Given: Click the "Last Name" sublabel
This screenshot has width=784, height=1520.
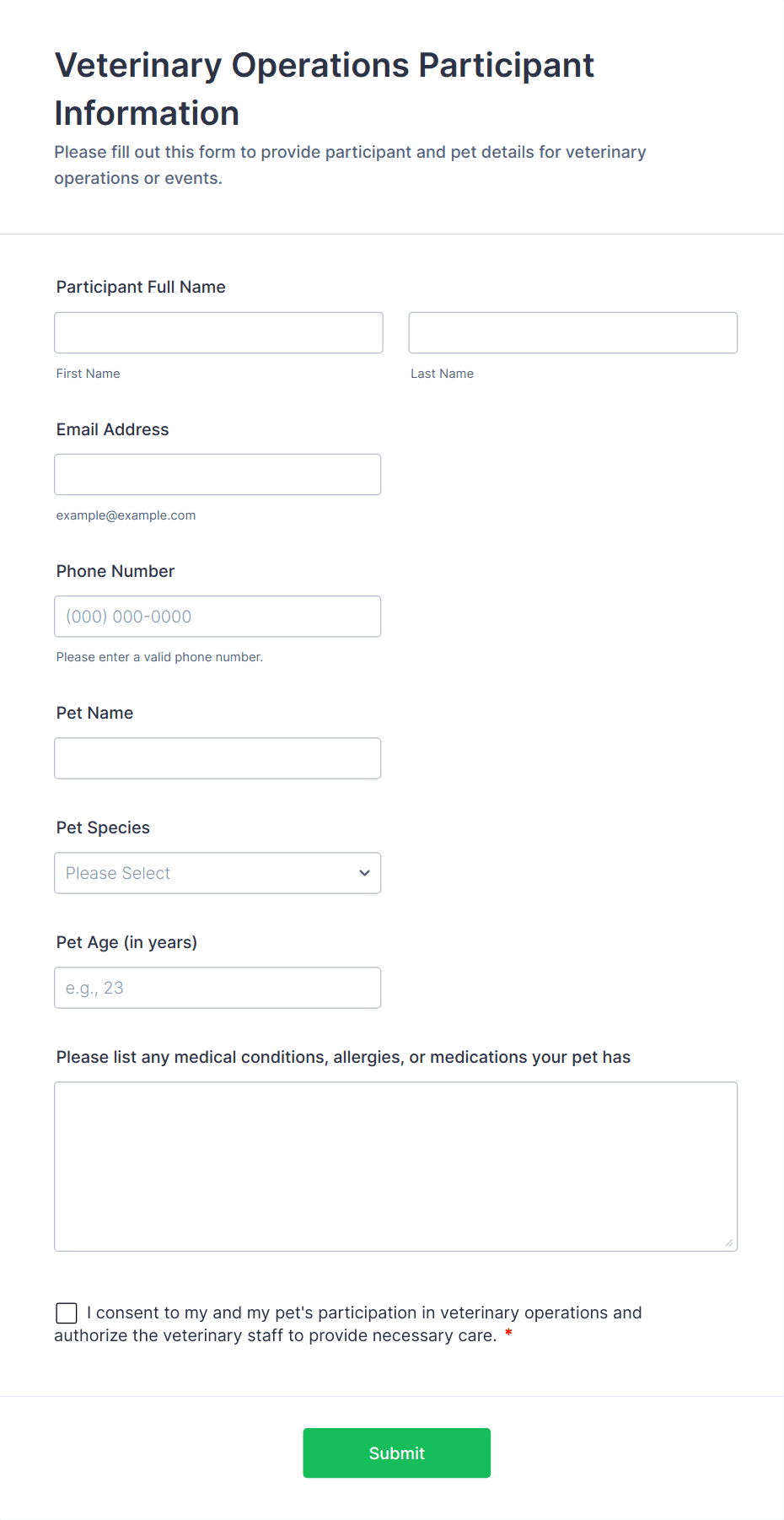Looking at the screenshot, I should click(442, 374).
